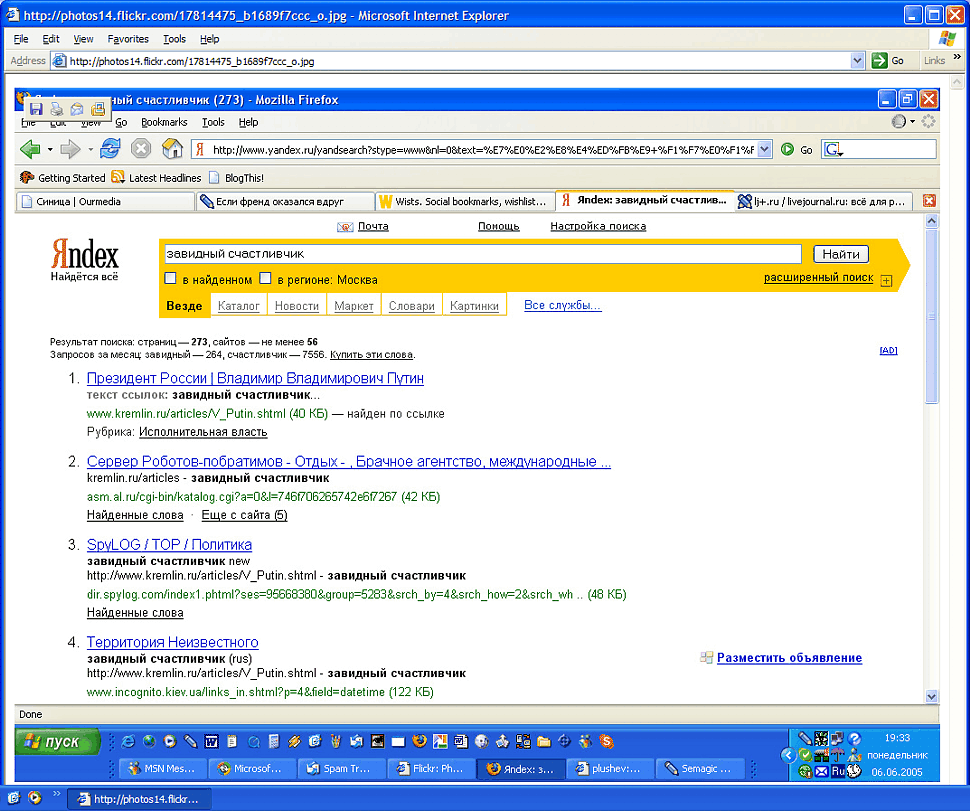Open IE Address bar dropdown arrow

(x=857, y=61)
